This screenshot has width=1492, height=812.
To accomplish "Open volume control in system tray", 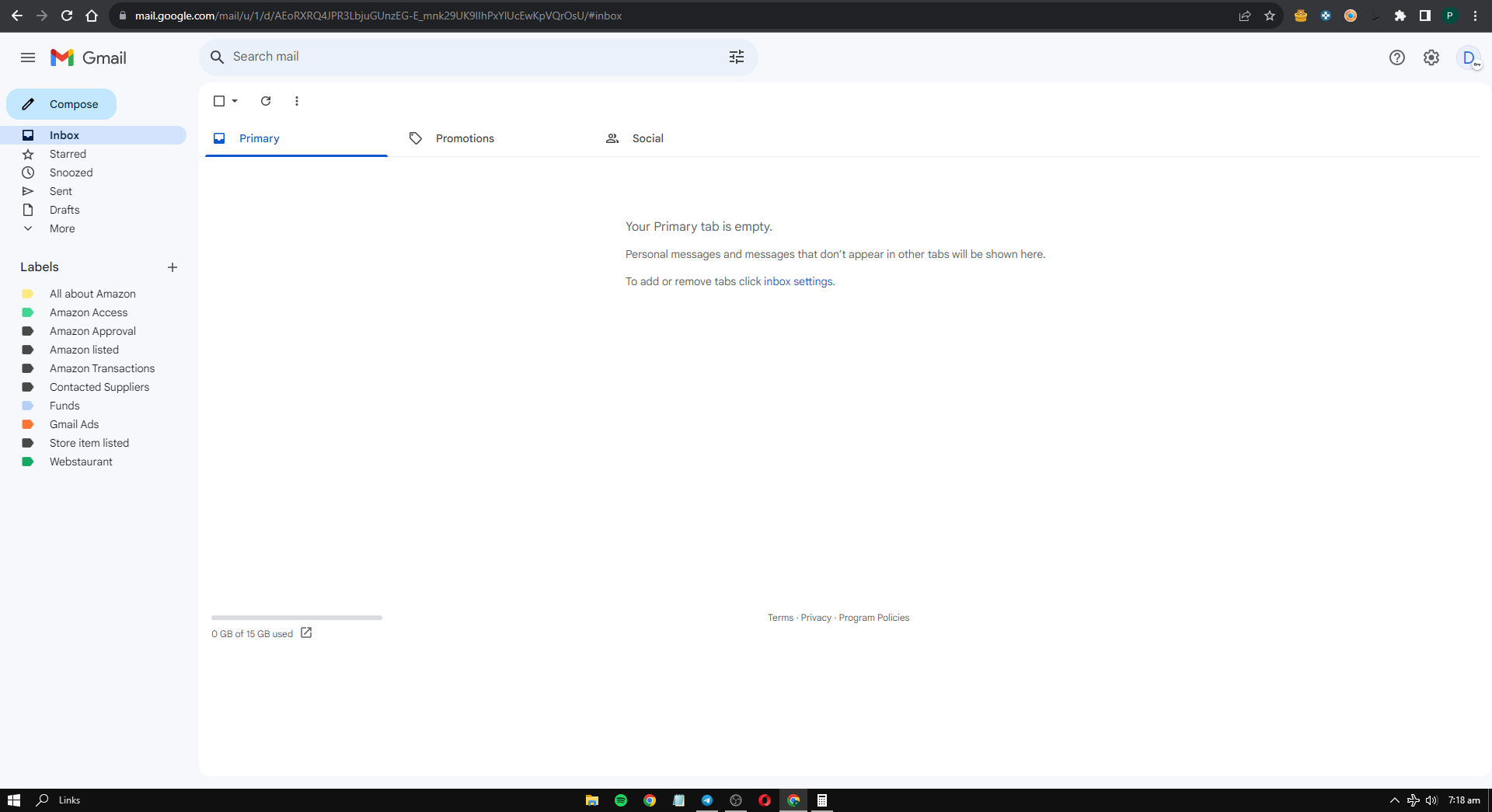I will pos(1431,800).
